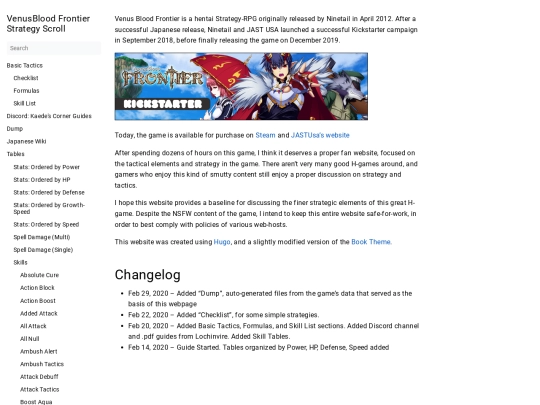The width and height of the screenshot is (540, 405).
Task: Open the Added Attack skill
Action: (x=39, y=313)
